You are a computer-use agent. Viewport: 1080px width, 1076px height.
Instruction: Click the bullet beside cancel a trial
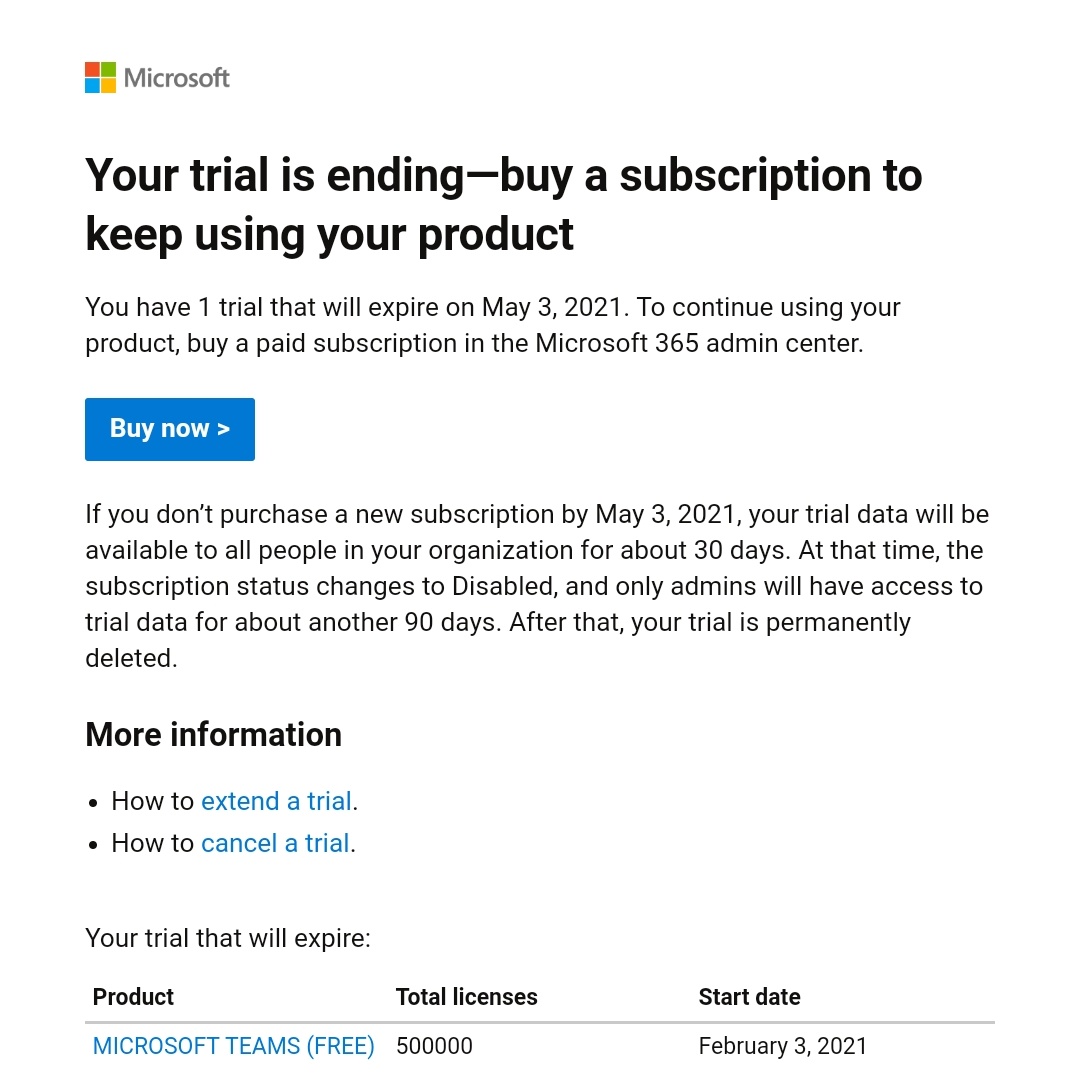(x=93, y=844)
